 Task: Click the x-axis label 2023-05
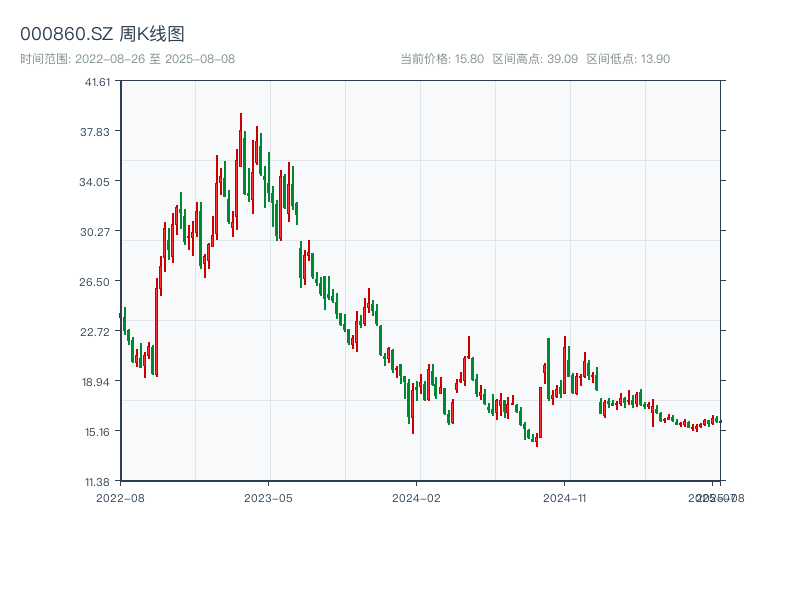268,498
